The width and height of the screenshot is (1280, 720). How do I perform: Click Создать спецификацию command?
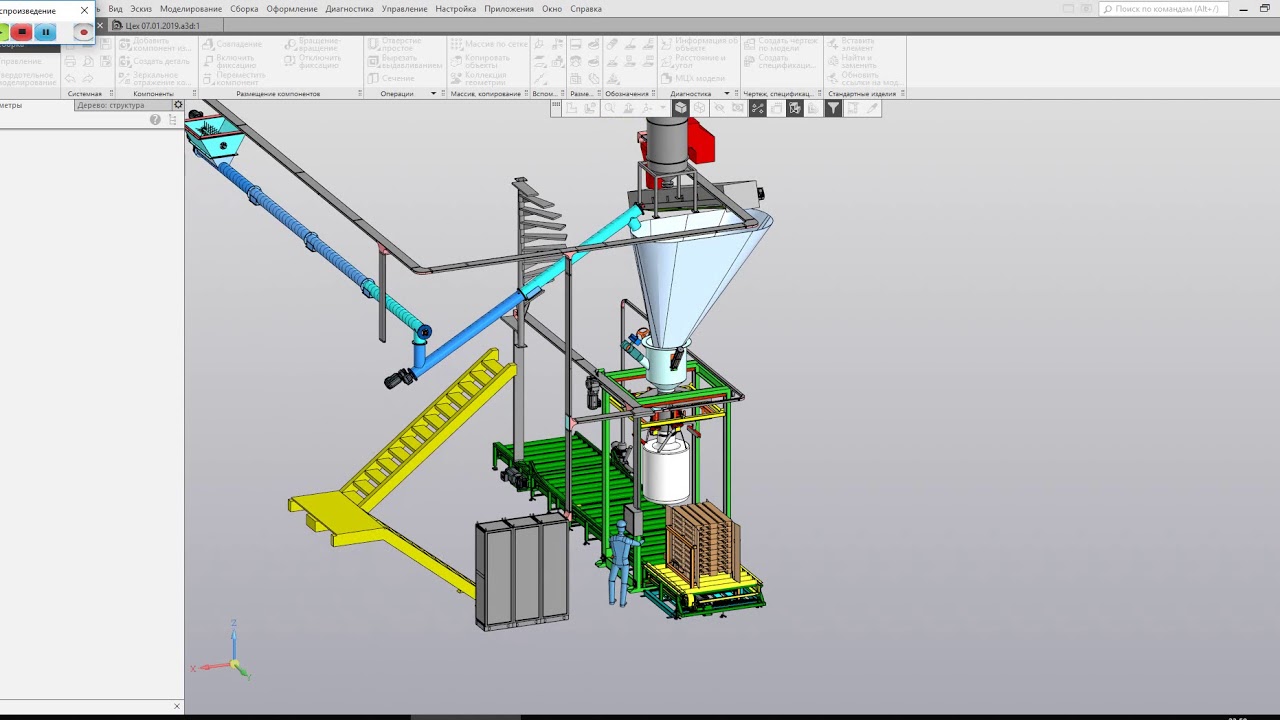pyautogui.click(x=782, y=61)
